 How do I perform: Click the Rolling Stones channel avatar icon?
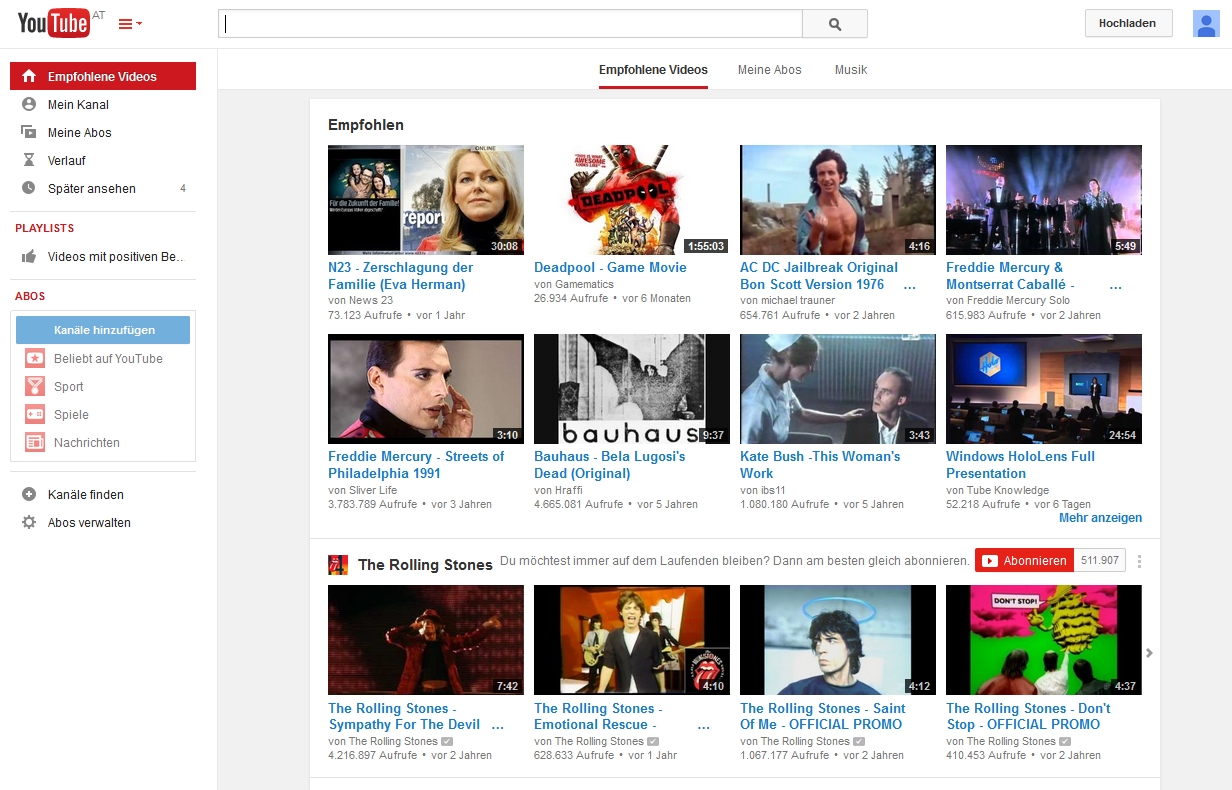(x=338, y=564)
